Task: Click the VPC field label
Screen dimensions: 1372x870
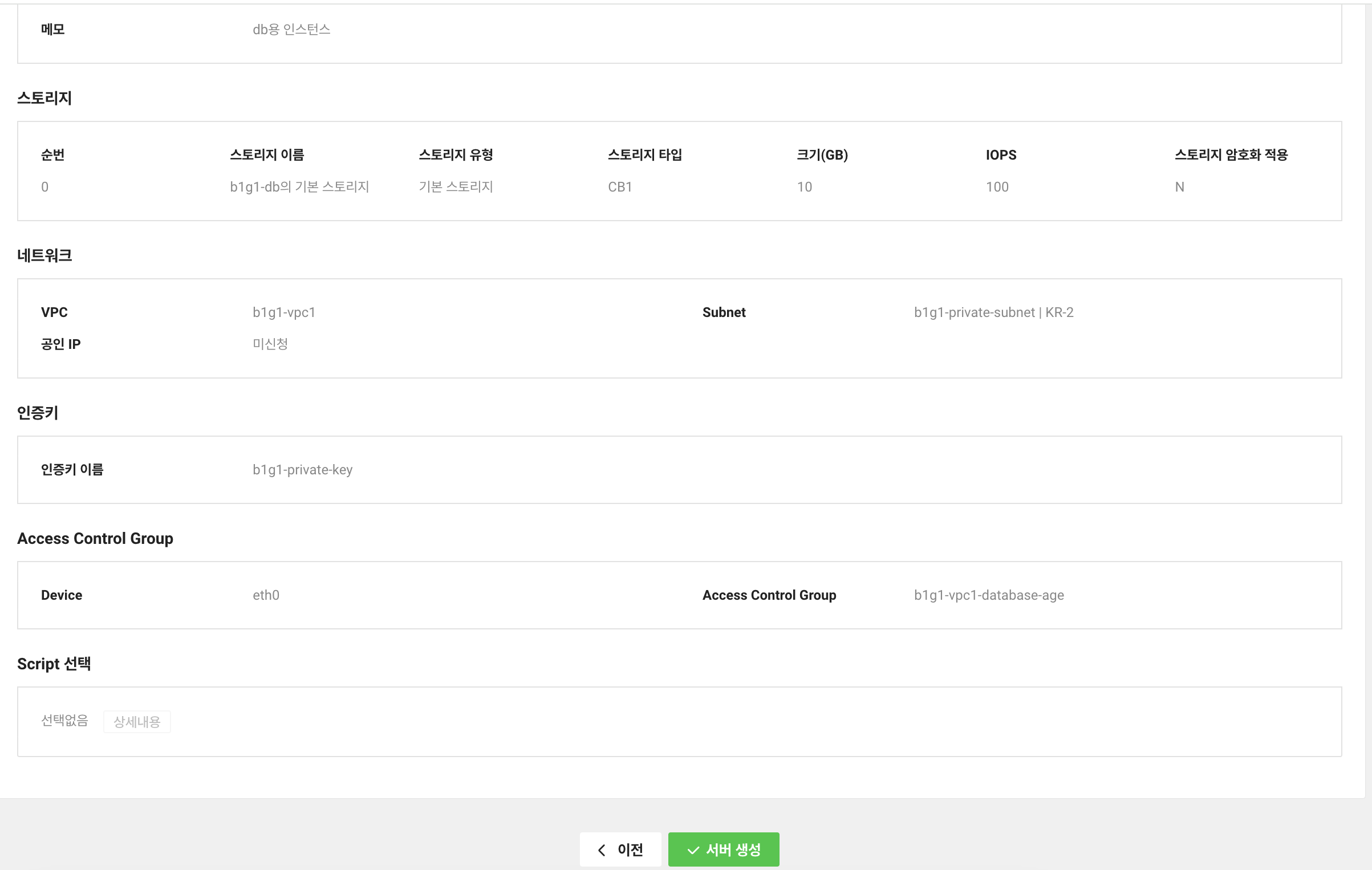Action: coord(54,312)
